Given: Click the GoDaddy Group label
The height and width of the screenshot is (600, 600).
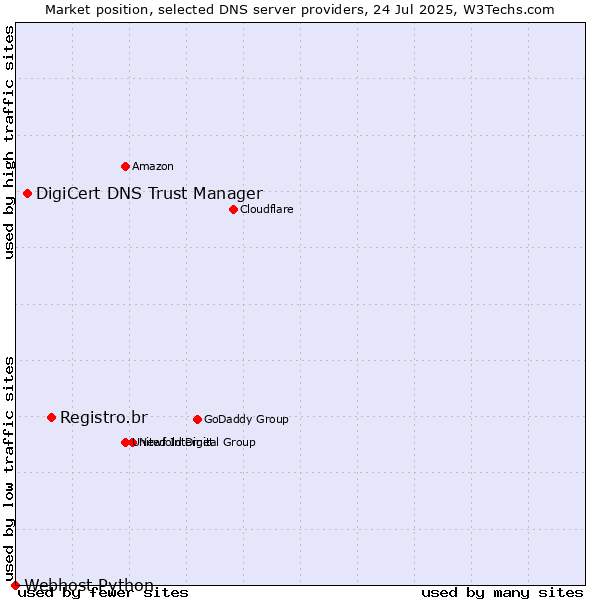Looking at the screenshot, I should click(x=246, y=419).
